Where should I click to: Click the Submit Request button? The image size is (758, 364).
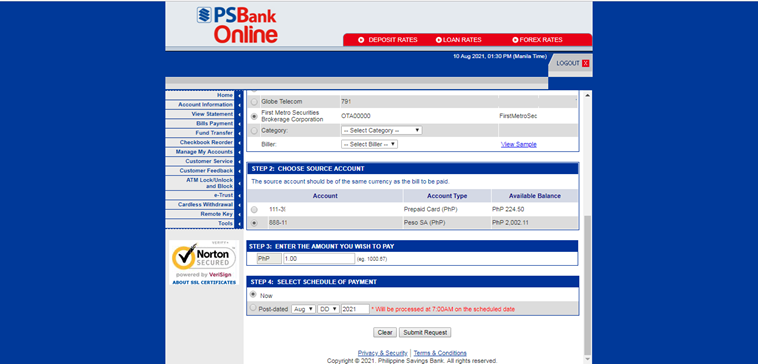425,333
